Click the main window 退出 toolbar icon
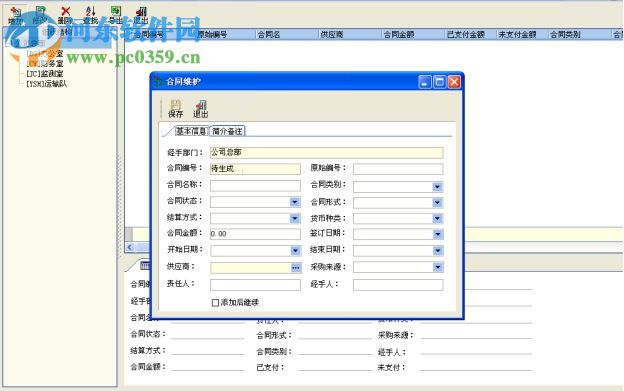 click(140, 15)
